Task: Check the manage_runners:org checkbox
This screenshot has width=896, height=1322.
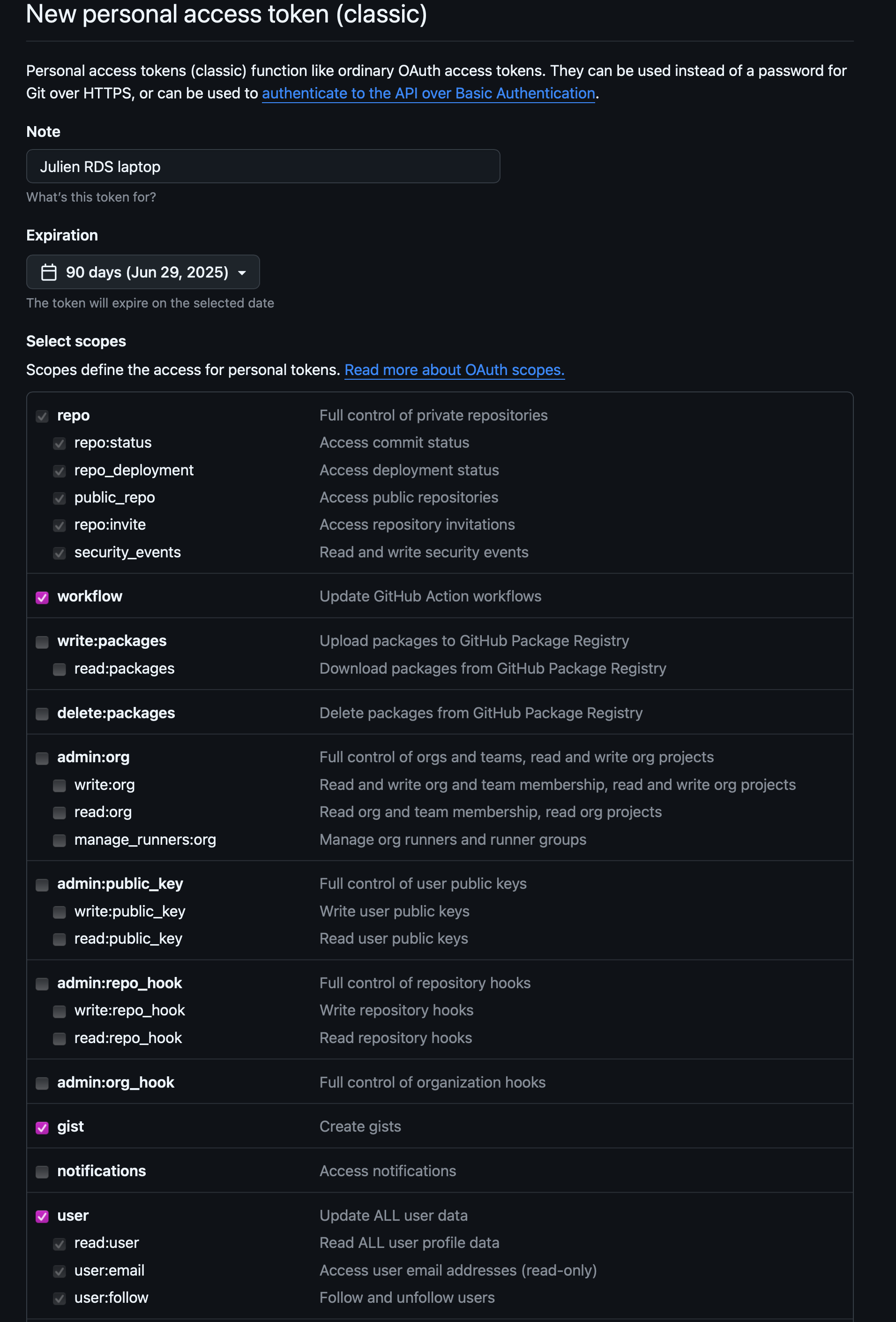Action: point(59,840)
